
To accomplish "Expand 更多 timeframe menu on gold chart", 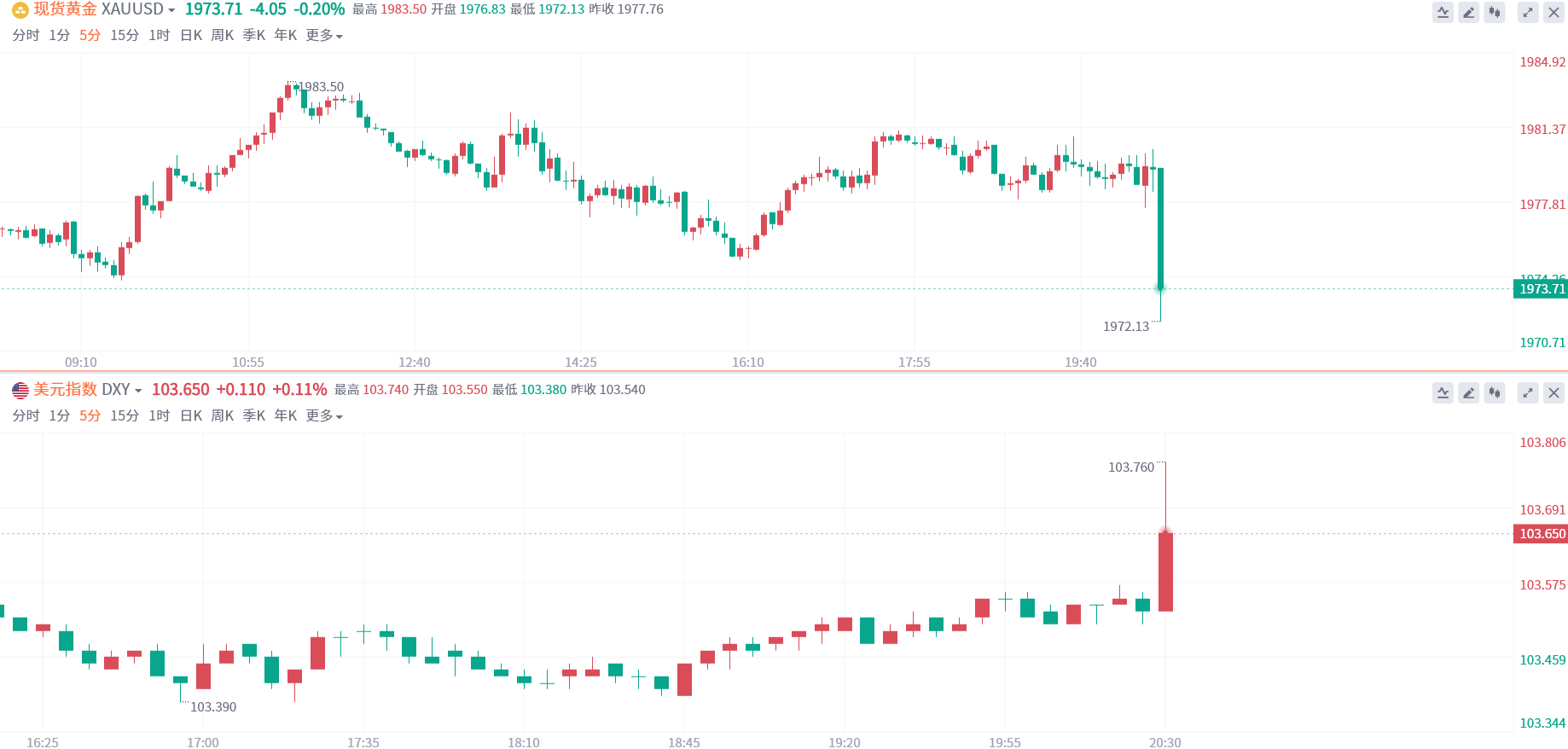I will [x=324, y=36].
